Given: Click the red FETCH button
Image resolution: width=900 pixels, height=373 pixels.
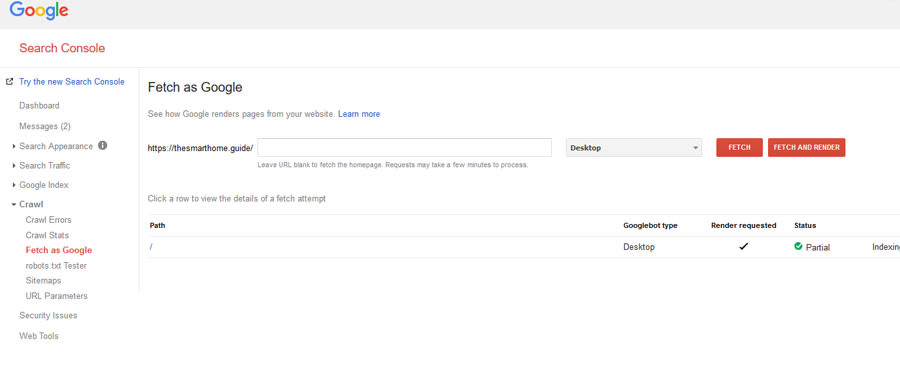Looking at the screenshot, I should [739, 147].
